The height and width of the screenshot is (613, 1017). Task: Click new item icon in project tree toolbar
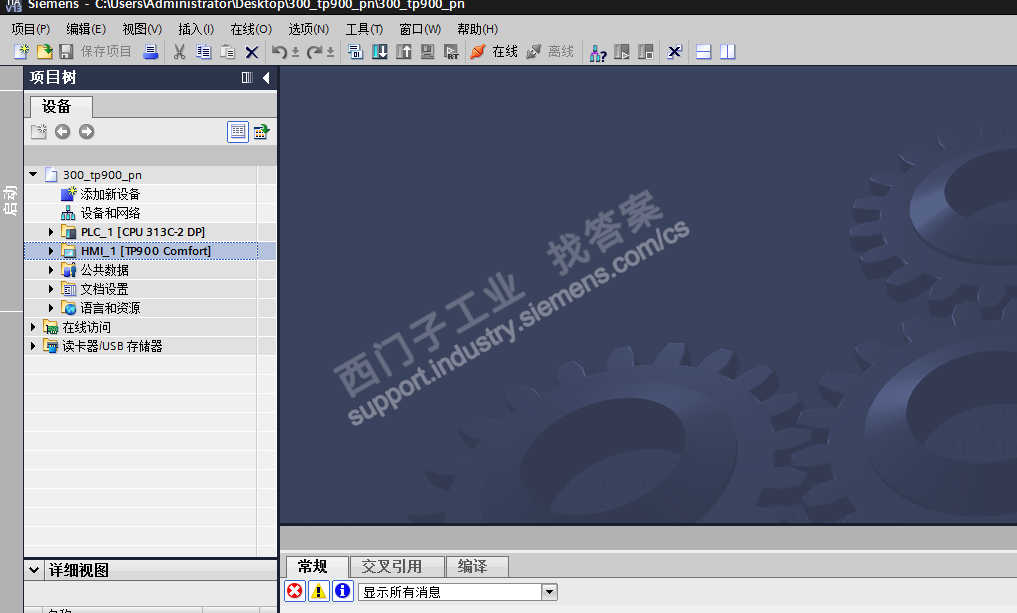(39, 132)
